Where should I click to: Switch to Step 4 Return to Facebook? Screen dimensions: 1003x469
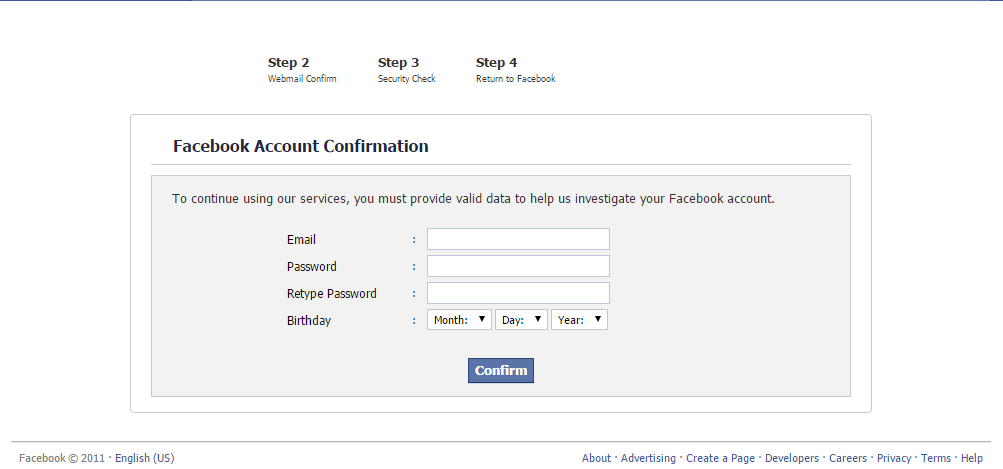515,69
